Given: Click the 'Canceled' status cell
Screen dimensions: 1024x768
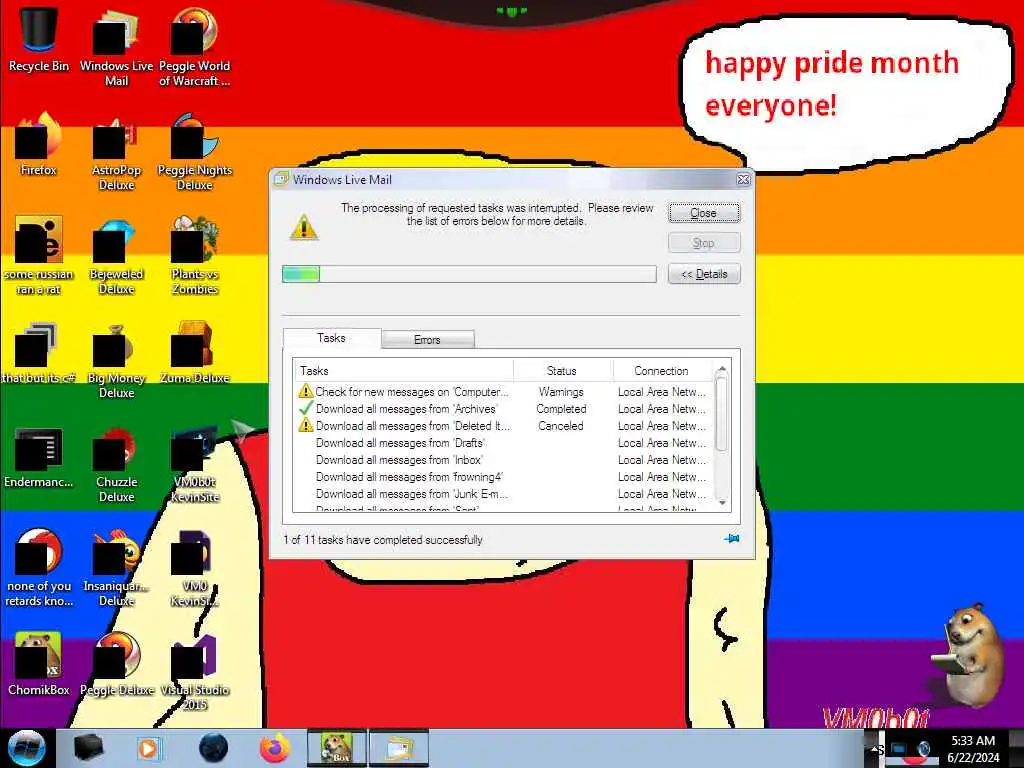Looking at the screenshot, I should pyautogui.click(x=561, y=426).
